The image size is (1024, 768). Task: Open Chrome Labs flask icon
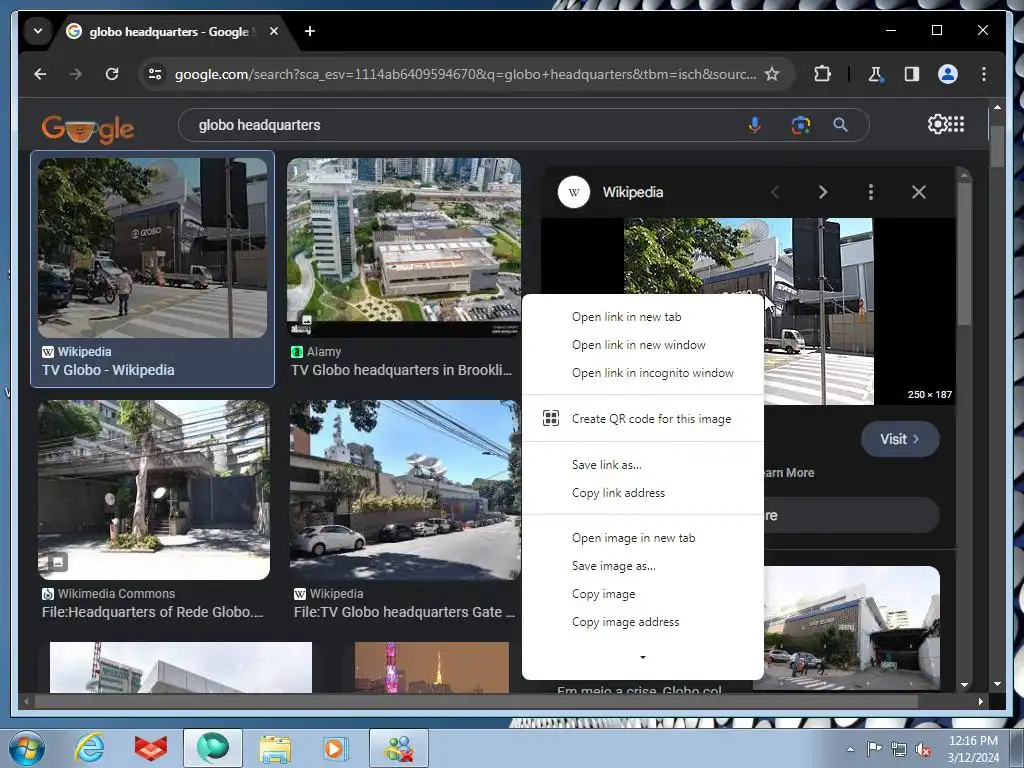coord(875,74)
